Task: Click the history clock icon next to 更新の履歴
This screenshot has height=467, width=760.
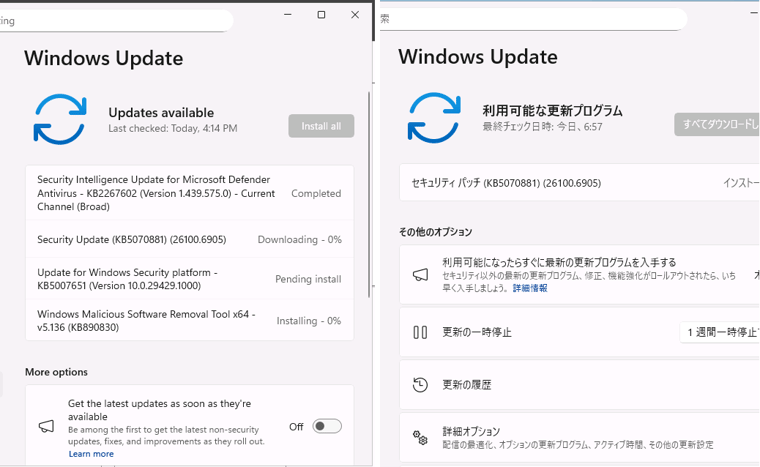Action: (420, 385)
